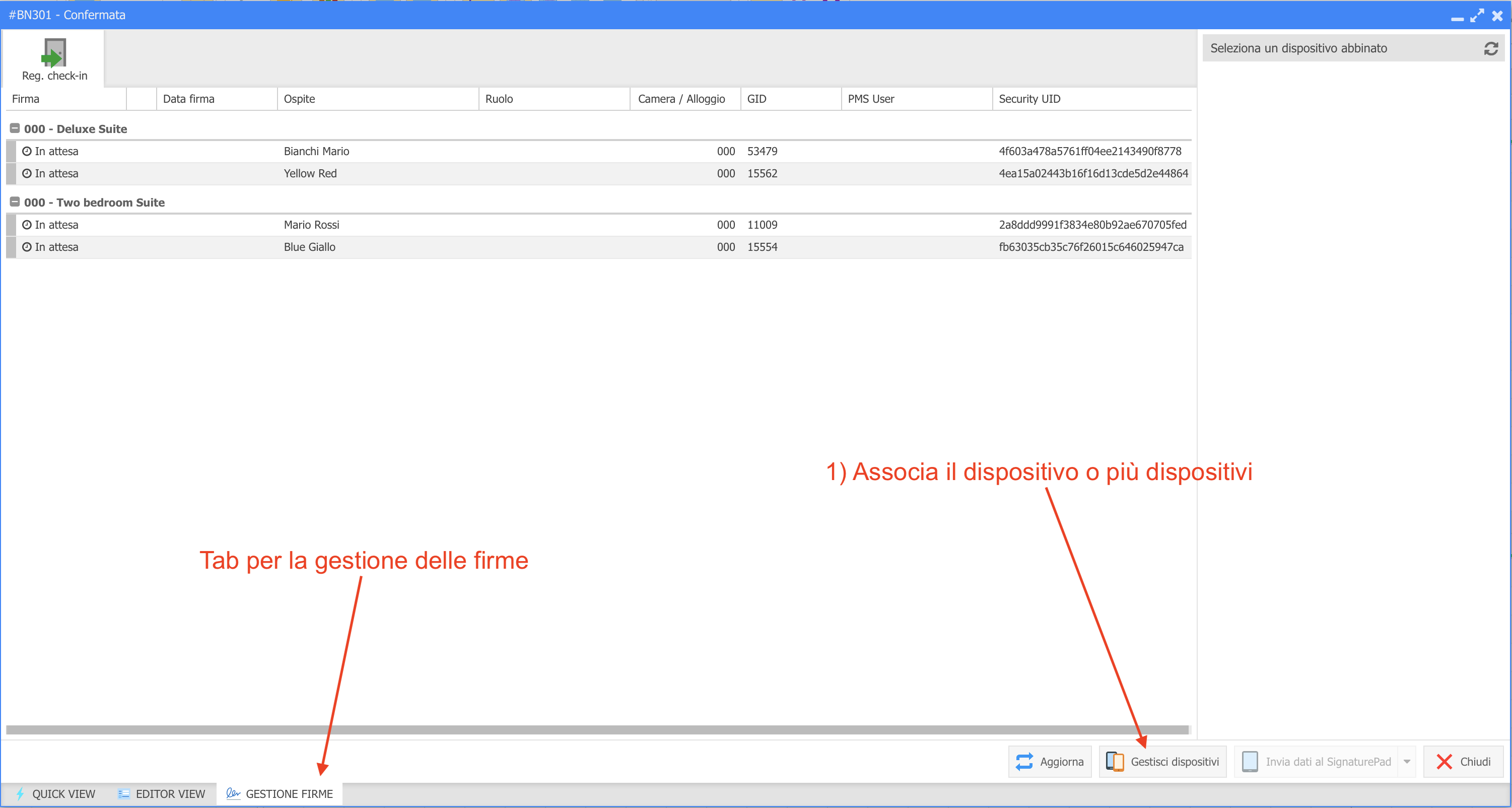Open the SignaturePad send options arrow
Image resolution: width=1512 pixels, height=808 pixels.
(x=1407, y=762)
